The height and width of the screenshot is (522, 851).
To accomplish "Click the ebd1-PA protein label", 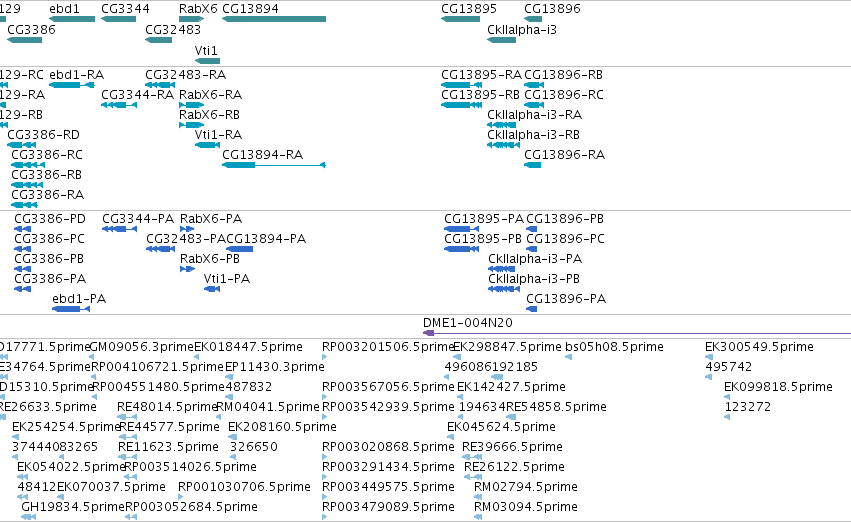I will pos(79,299).
